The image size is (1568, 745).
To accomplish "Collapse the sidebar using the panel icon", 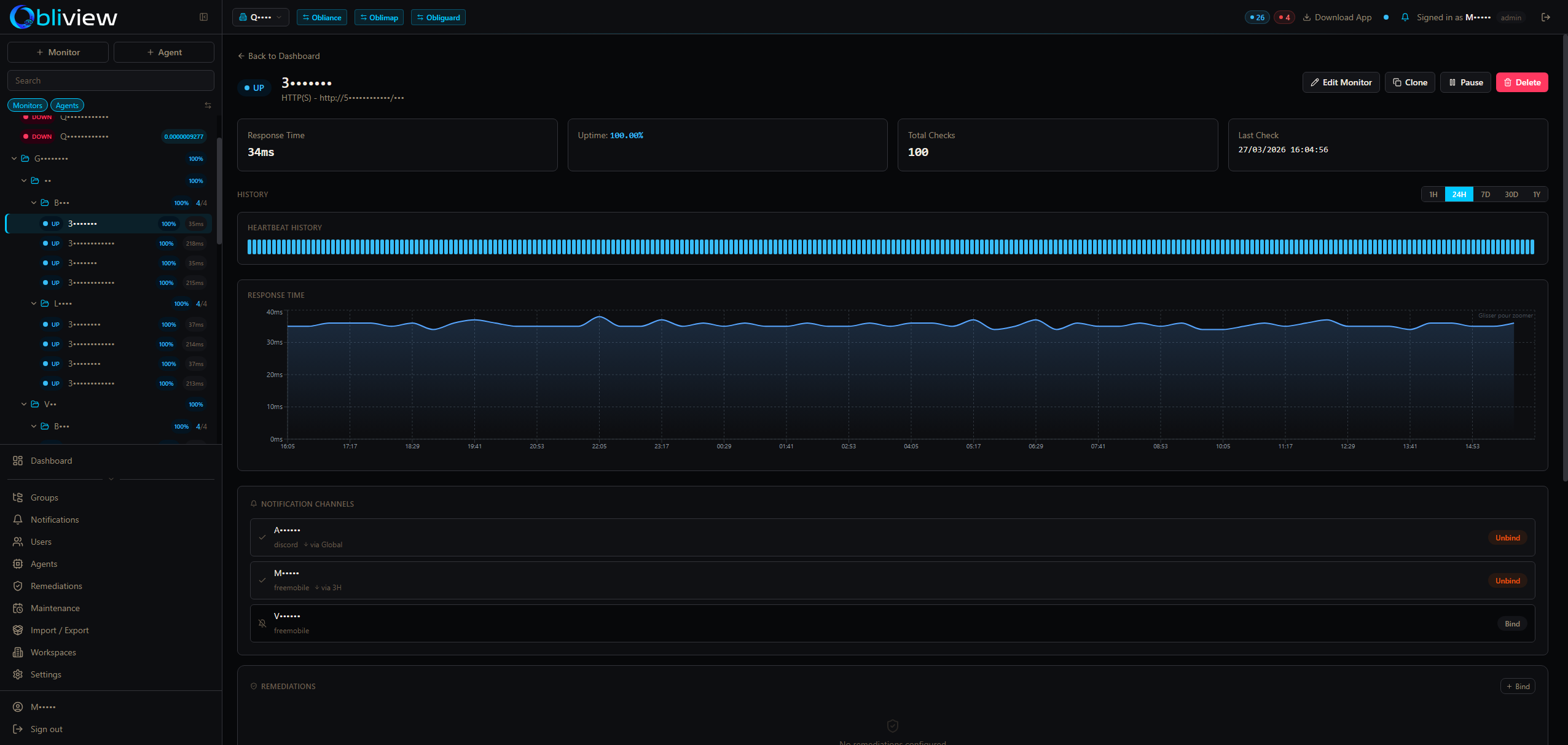I will coord(203,17).
